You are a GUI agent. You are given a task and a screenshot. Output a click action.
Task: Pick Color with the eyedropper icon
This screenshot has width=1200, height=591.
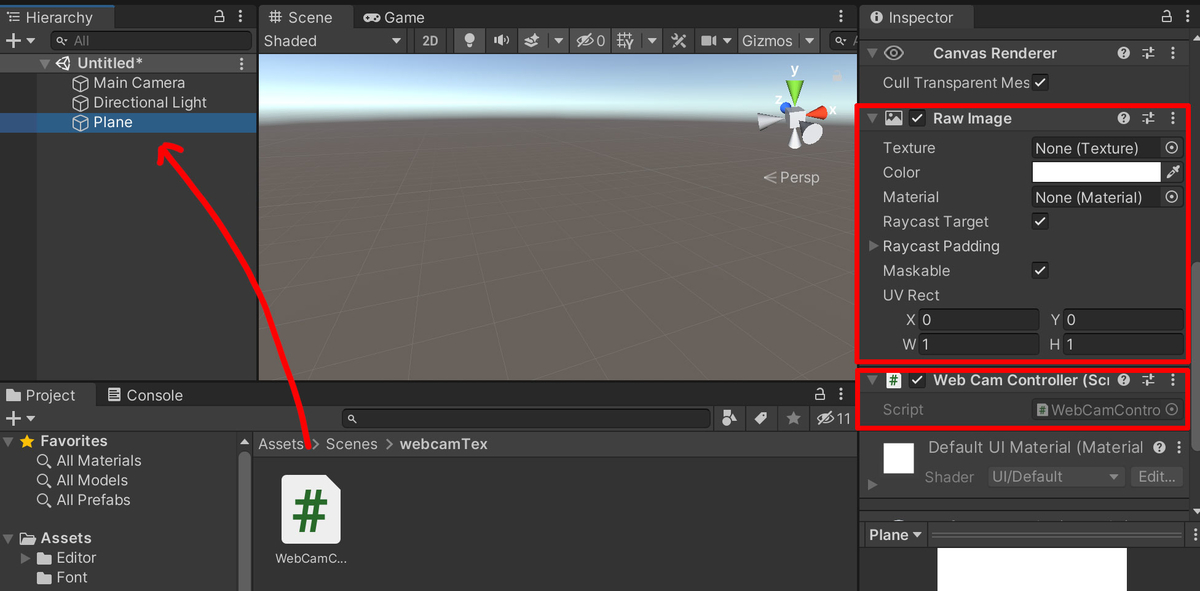click(1172, 172)
